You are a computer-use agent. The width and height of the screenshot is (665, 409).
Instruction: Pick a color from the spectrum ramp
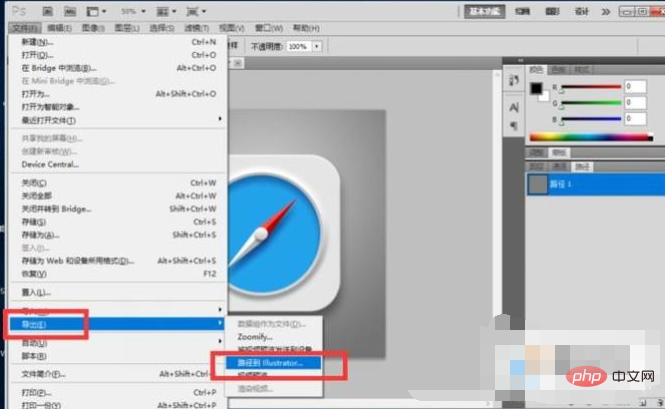[591, 137]
